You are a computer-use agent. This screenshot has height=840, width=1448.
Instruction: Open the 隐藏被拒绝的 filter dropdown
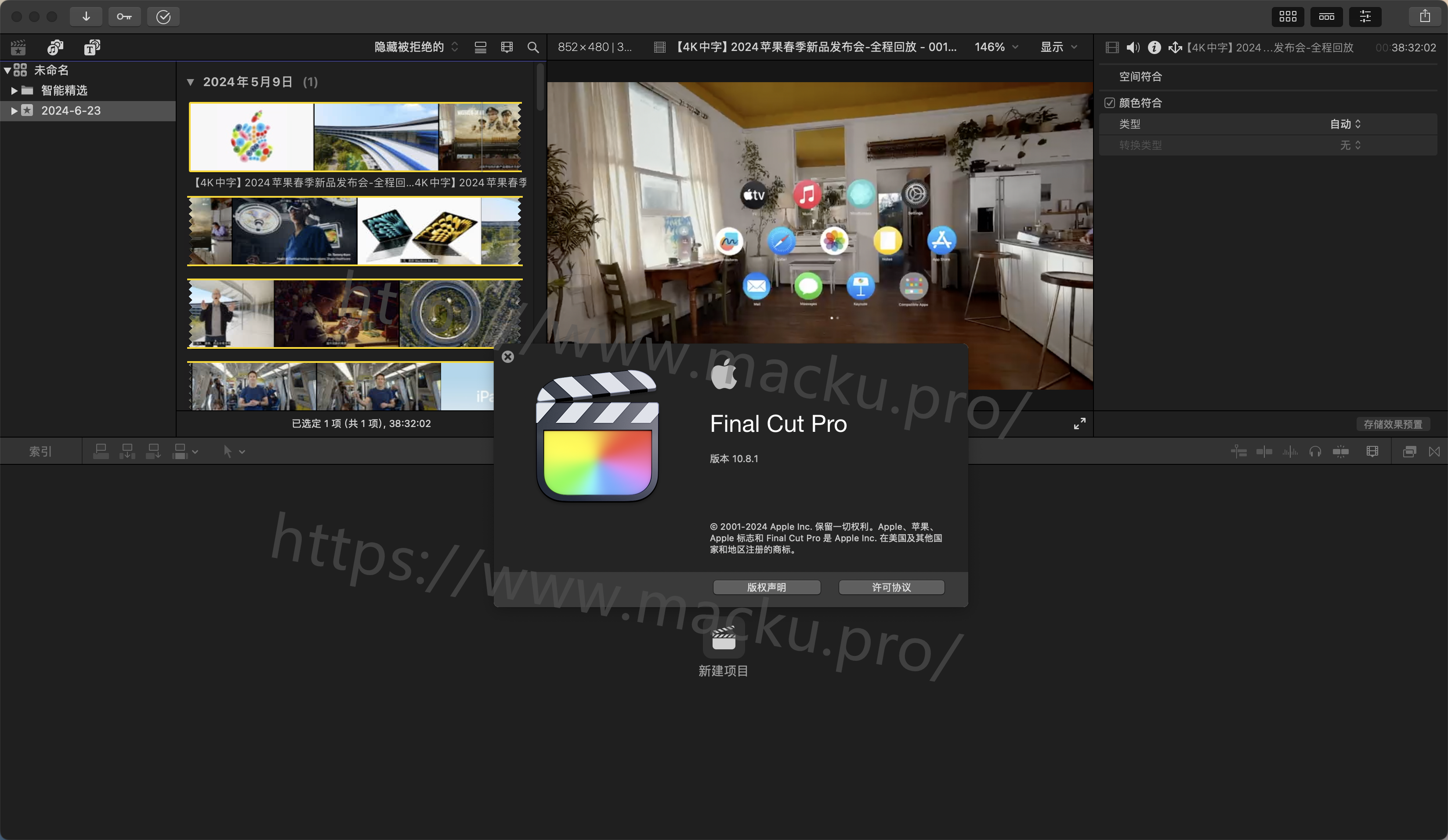416,47
